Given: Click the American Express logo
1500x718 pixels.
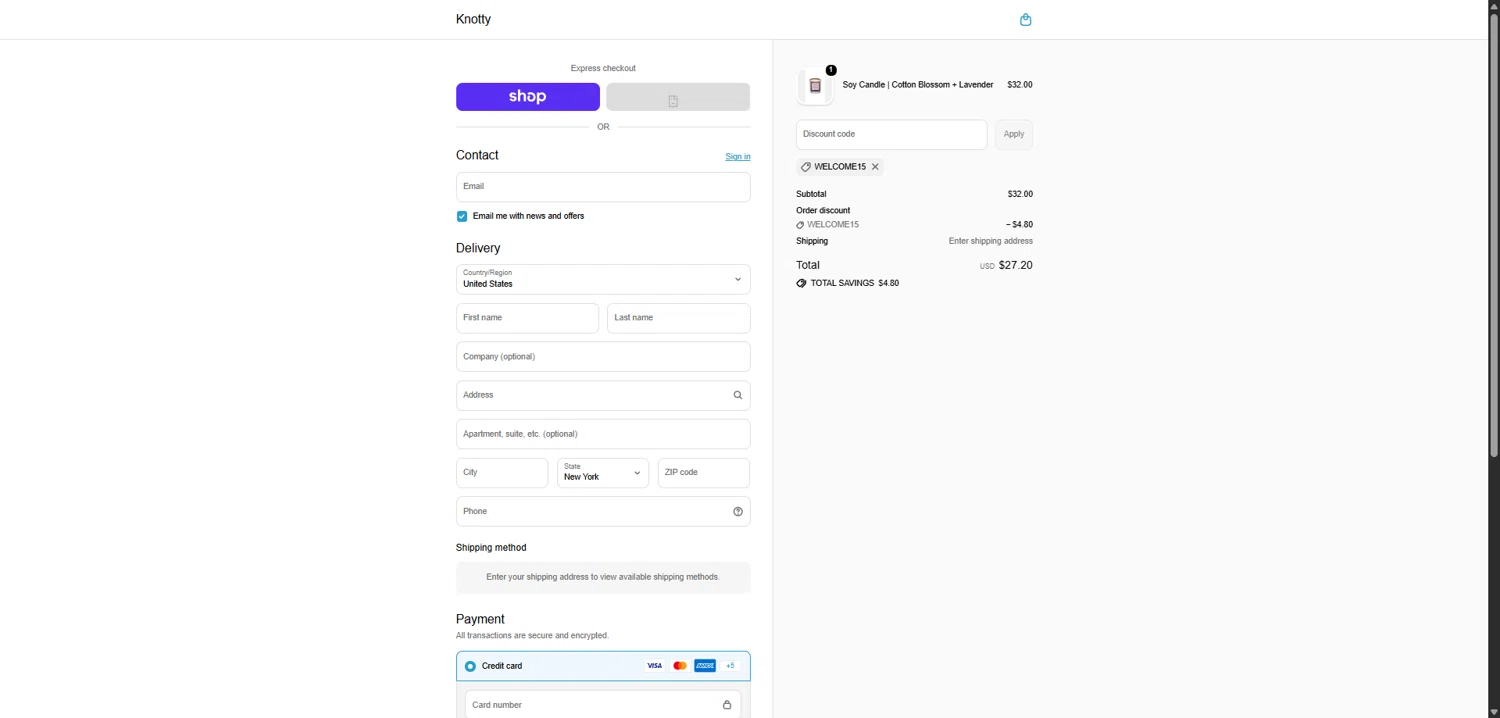Looking at the screenshot, I should coord(705,666).
